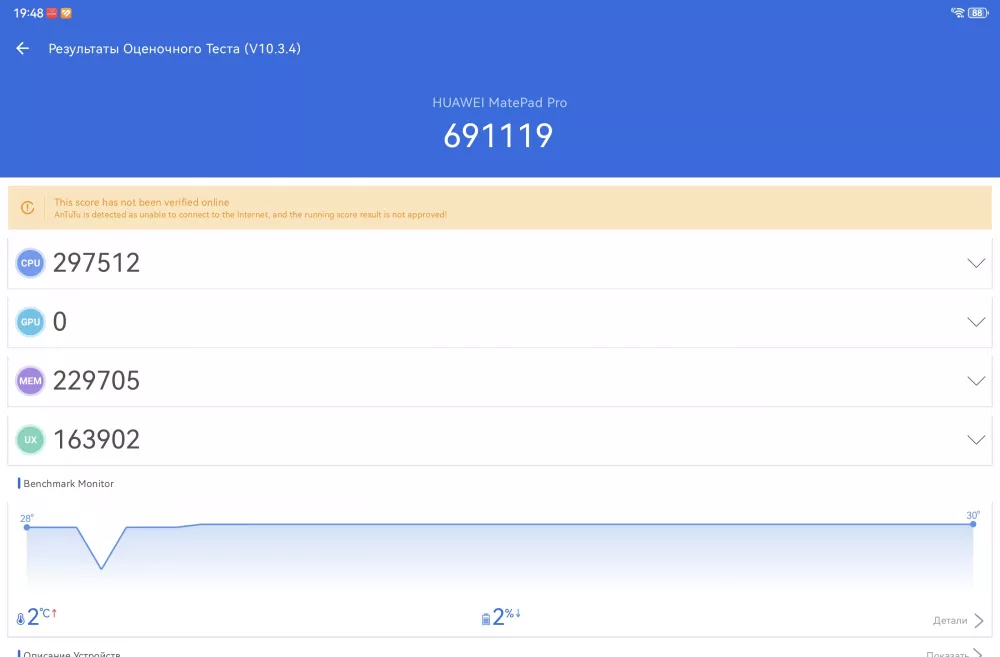Tap the Benchmark Monitor heading
The width and height of the screenshot is (1000, 657).
tap(68, 484)
